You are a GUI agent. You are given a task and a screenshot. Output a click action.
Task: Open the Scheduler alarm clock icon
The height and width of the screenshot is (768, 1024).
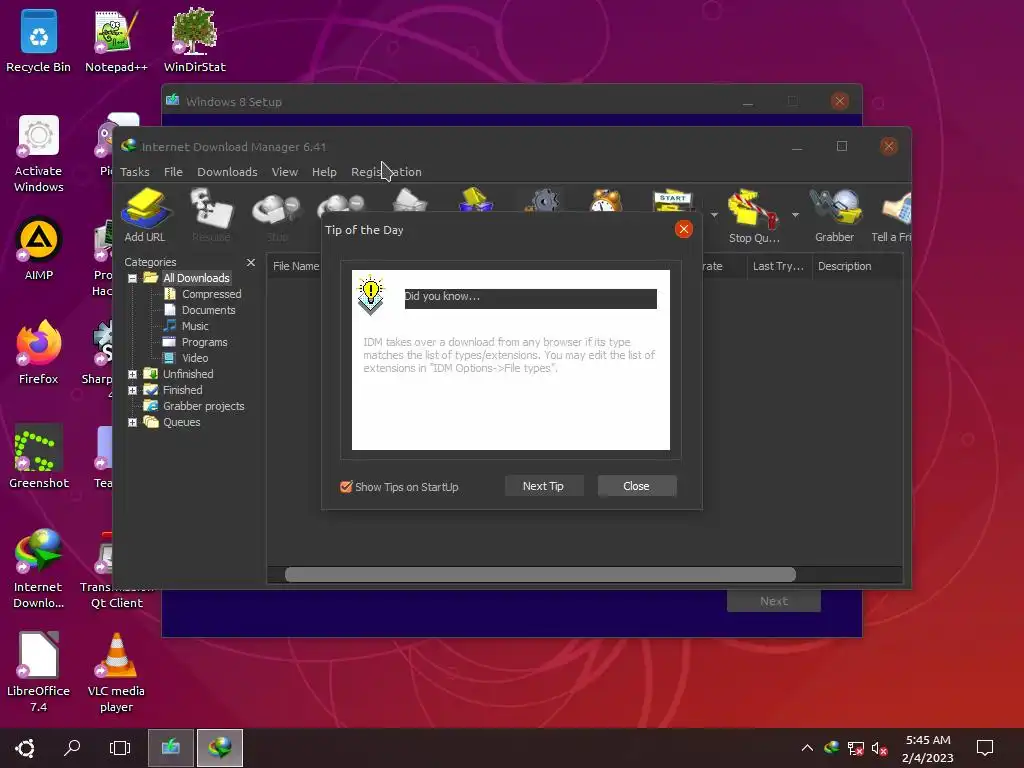coord(606,200)
